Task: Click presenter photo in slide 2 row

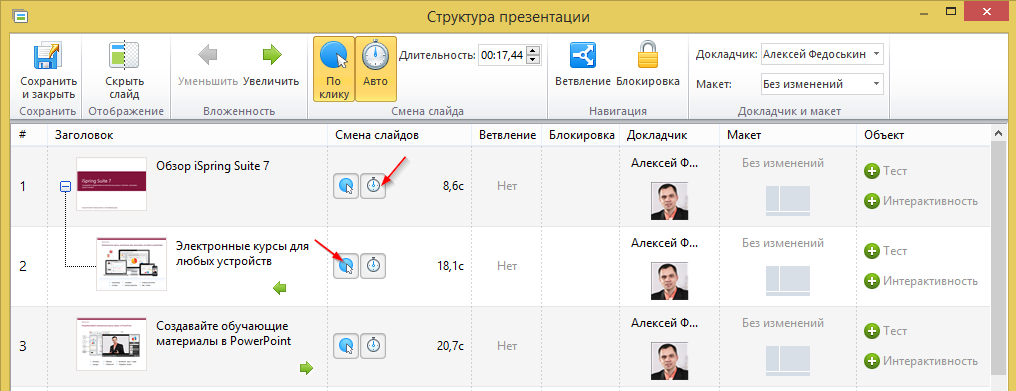Action: click(669, 281)
